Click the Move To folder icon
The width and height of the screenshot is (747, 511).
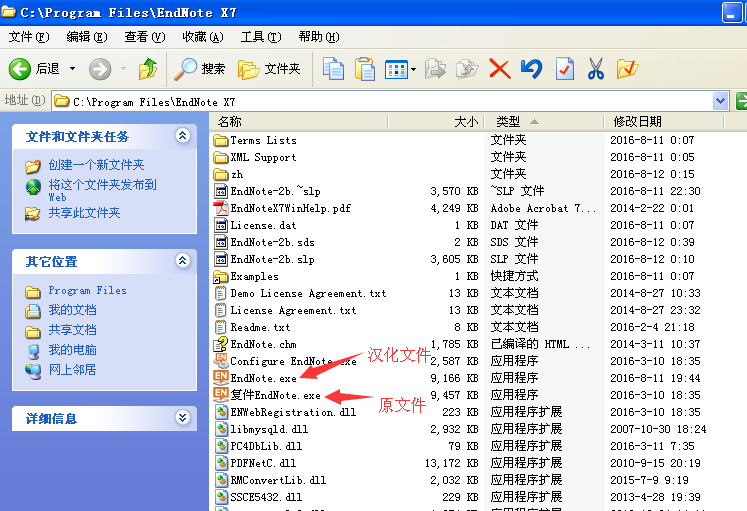tap(435, 69)
